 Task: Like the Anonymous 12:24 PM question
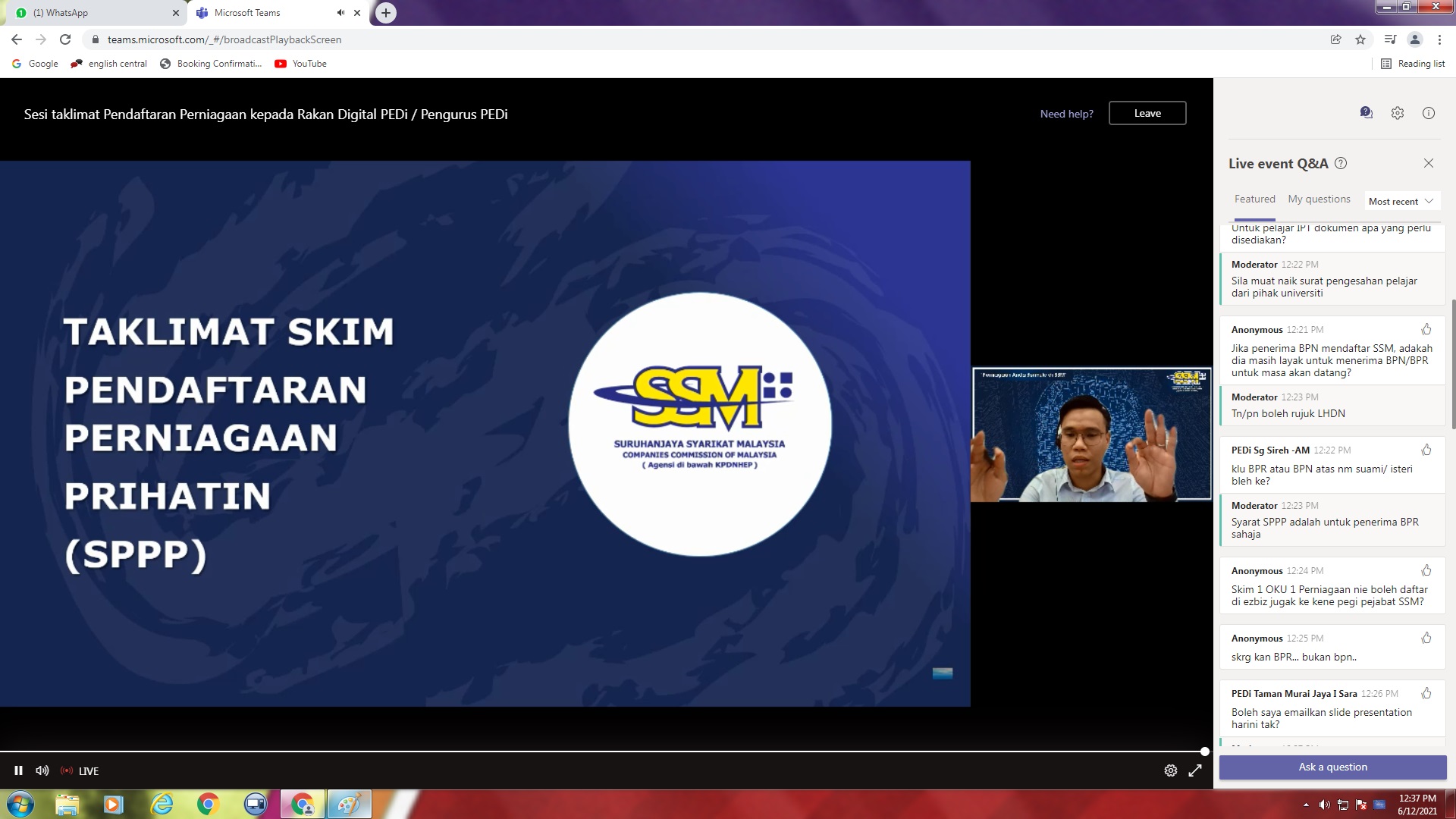click(x=1426, y=570)
